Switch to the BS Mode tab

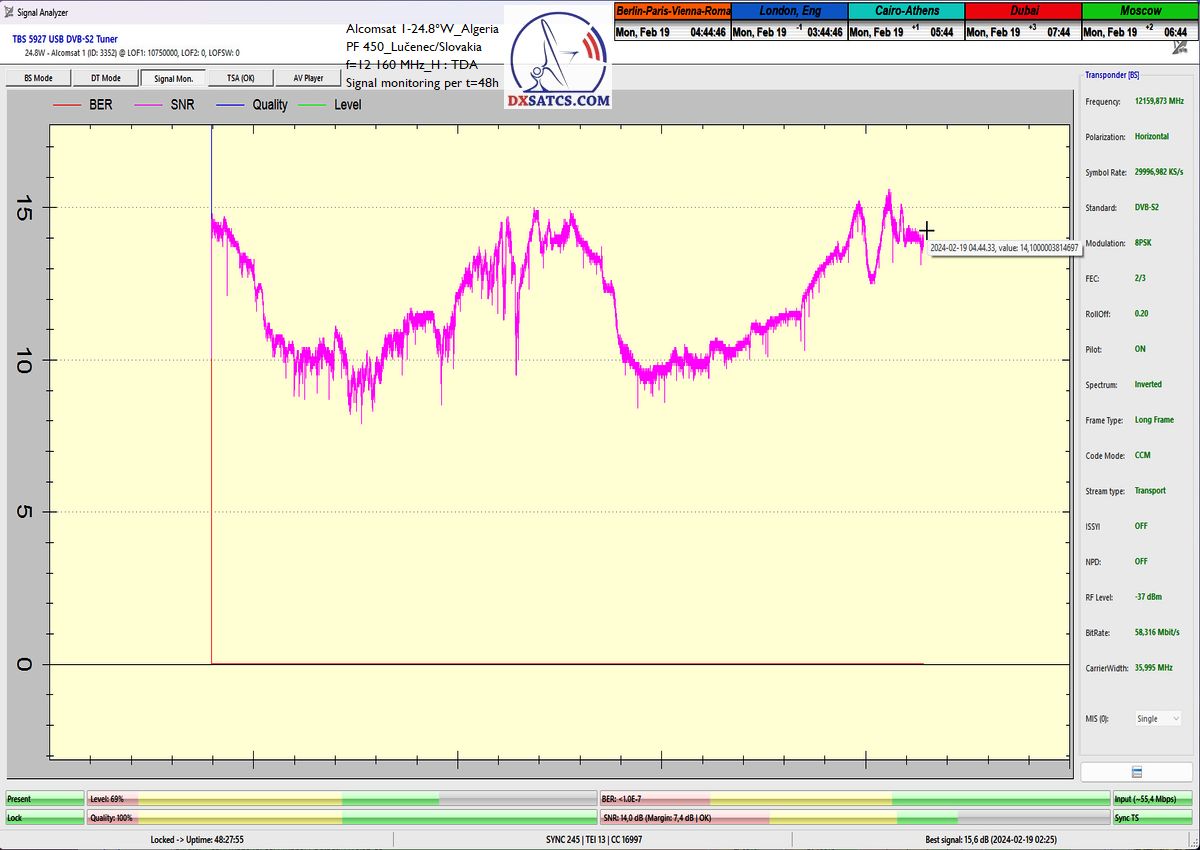coord(37,78)
